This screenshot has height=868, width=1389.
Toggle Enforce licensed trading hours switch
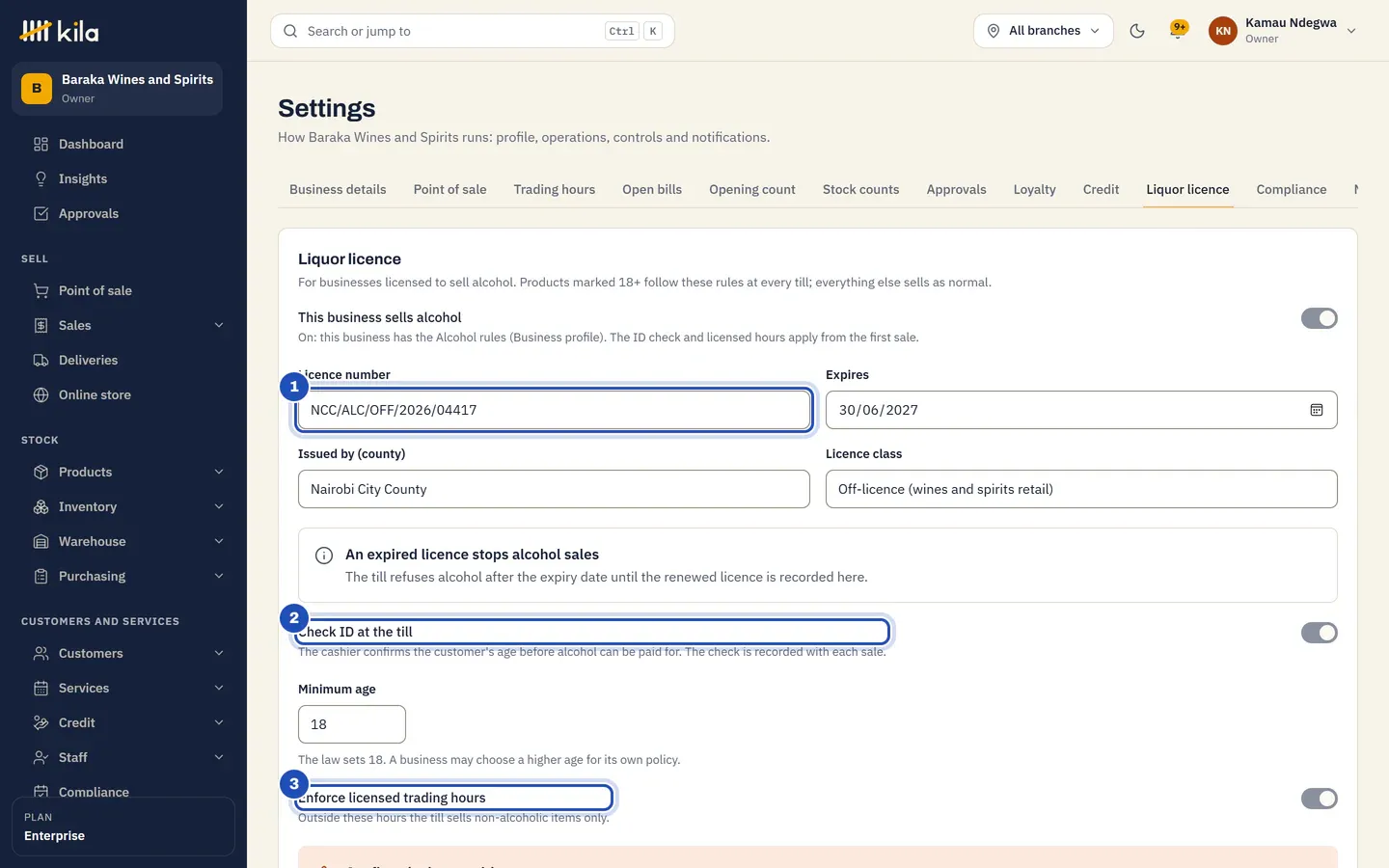tap(1320, 799)
